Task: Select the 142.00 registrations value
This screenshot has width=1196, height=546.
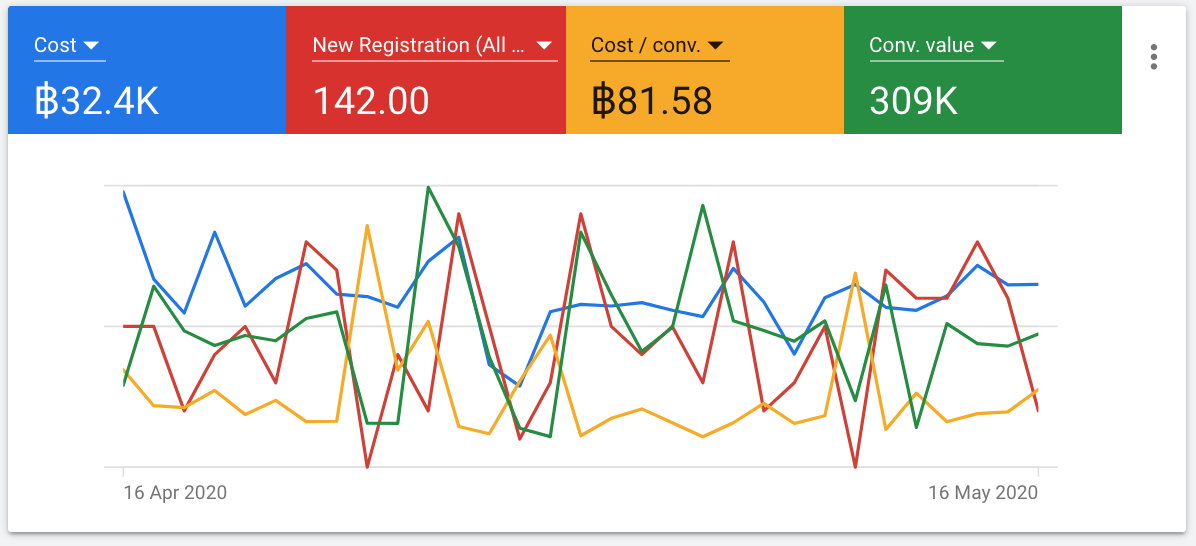Action: pyautogui.click(x=371, y=101)
